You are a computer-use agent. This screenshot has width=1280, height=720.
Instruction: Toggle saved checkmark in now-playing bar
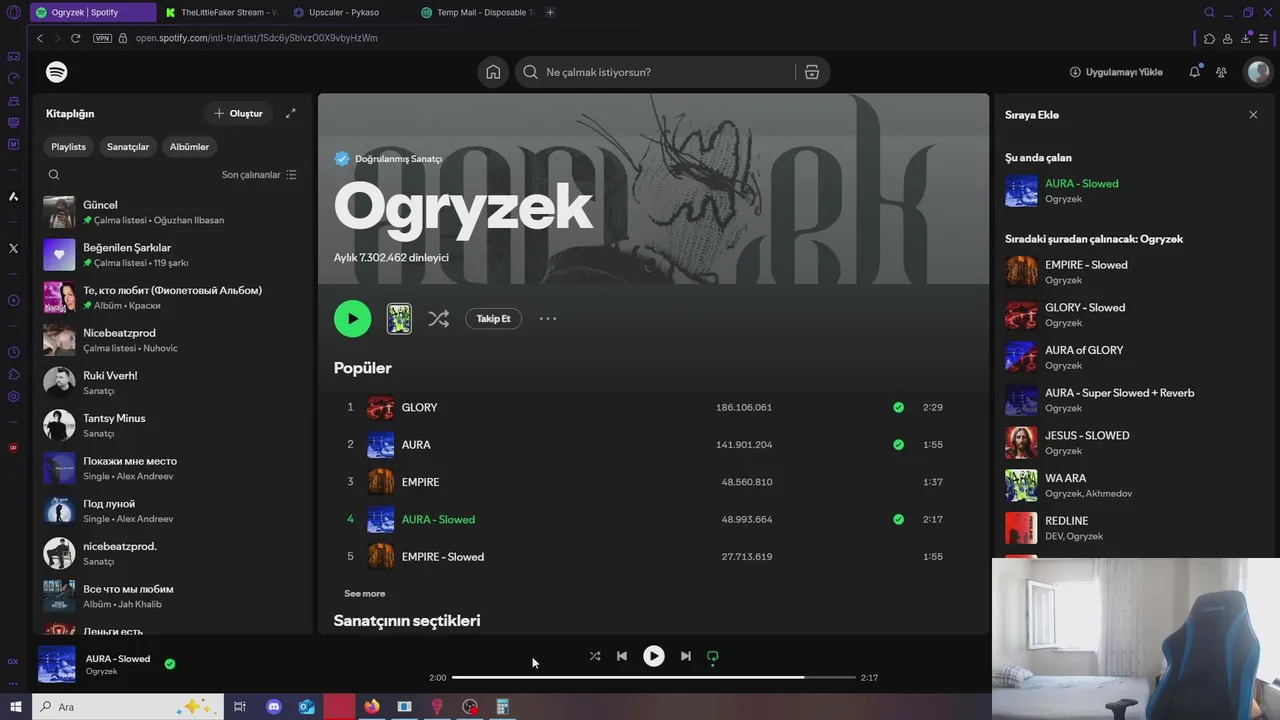[170, 664]
